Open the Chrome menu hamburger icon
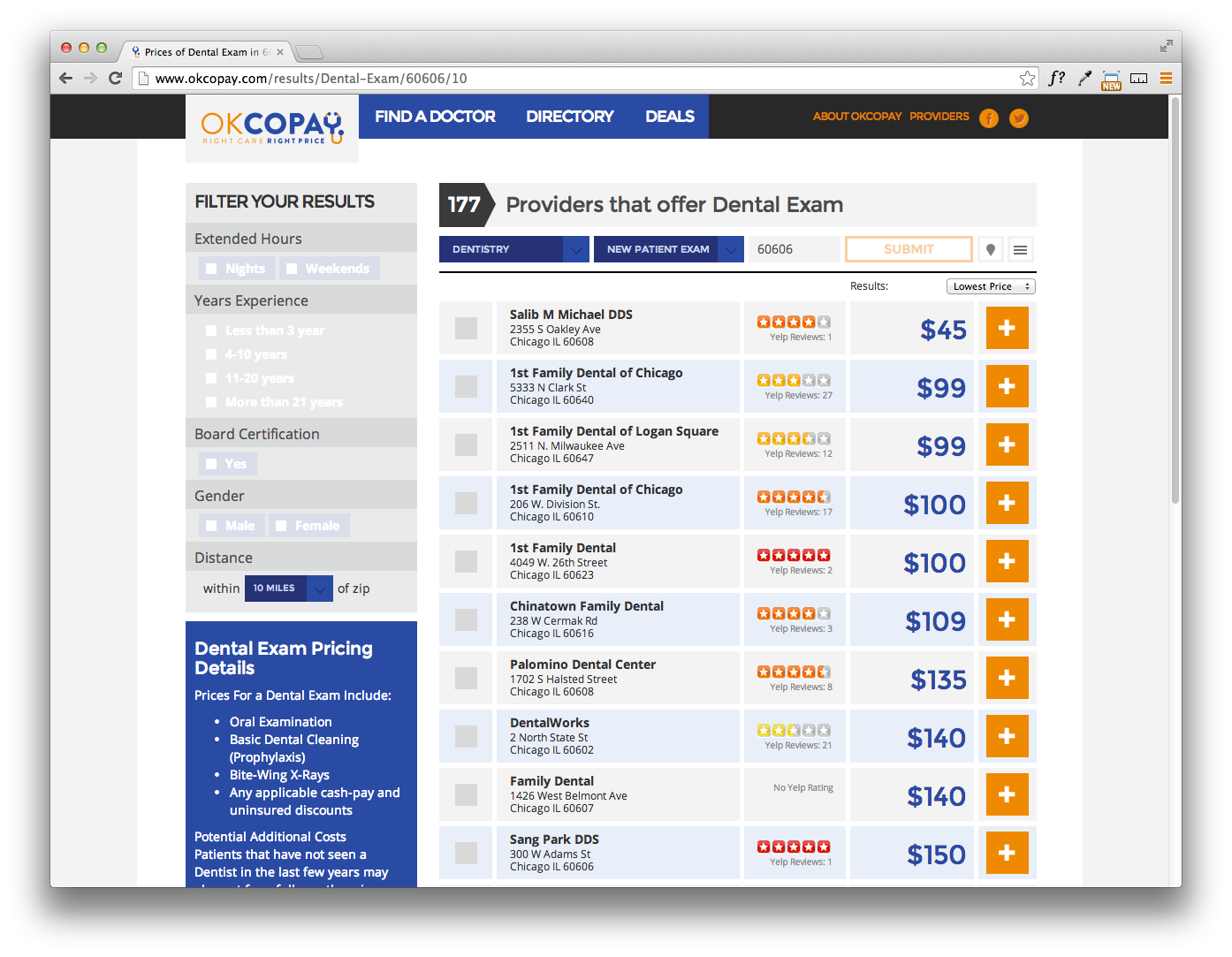The image size is (1232, 957). pos(1166,78)
